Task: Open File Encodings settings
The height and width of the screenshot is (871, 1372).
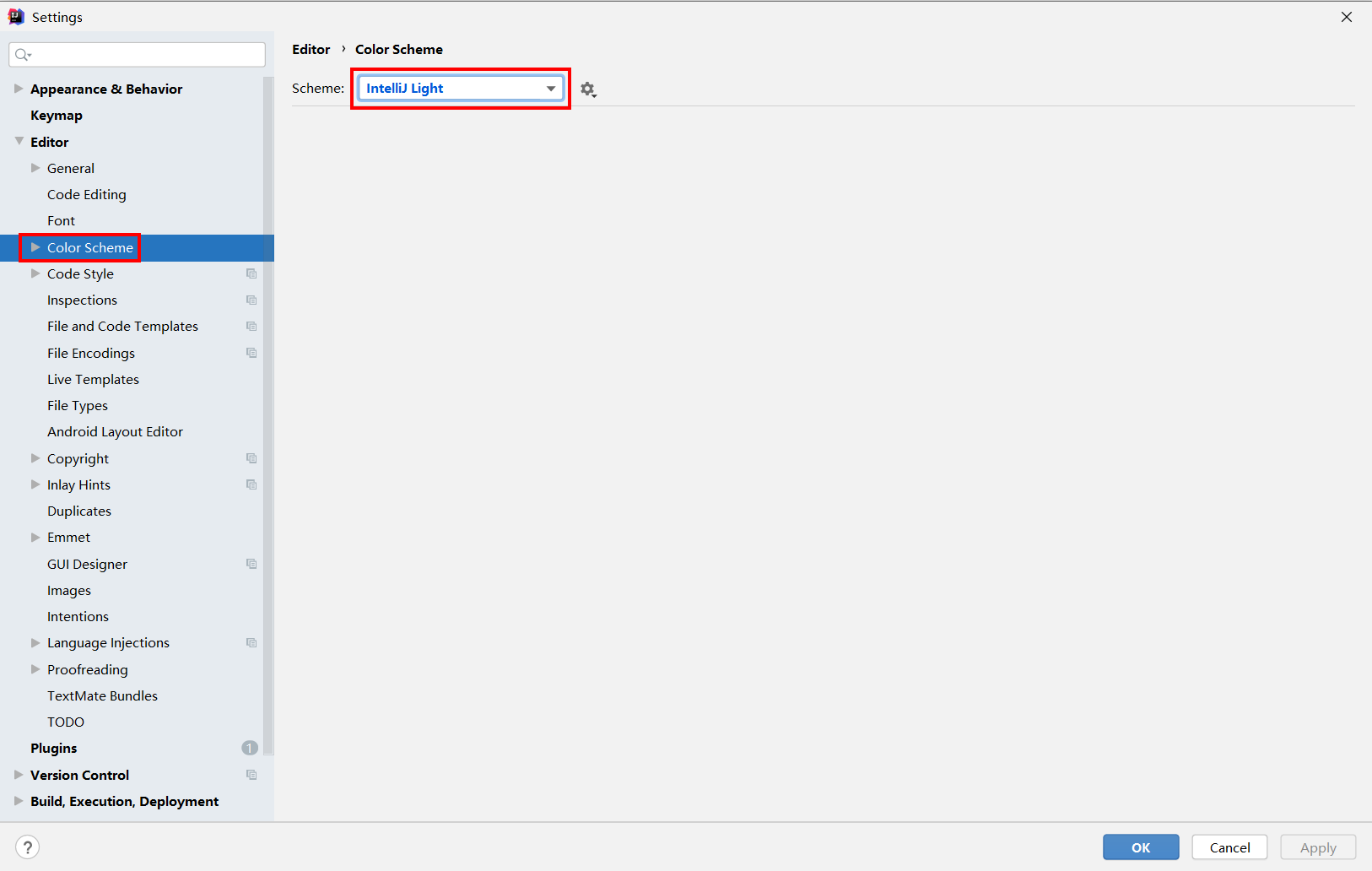Action: [x=91, y=353]
